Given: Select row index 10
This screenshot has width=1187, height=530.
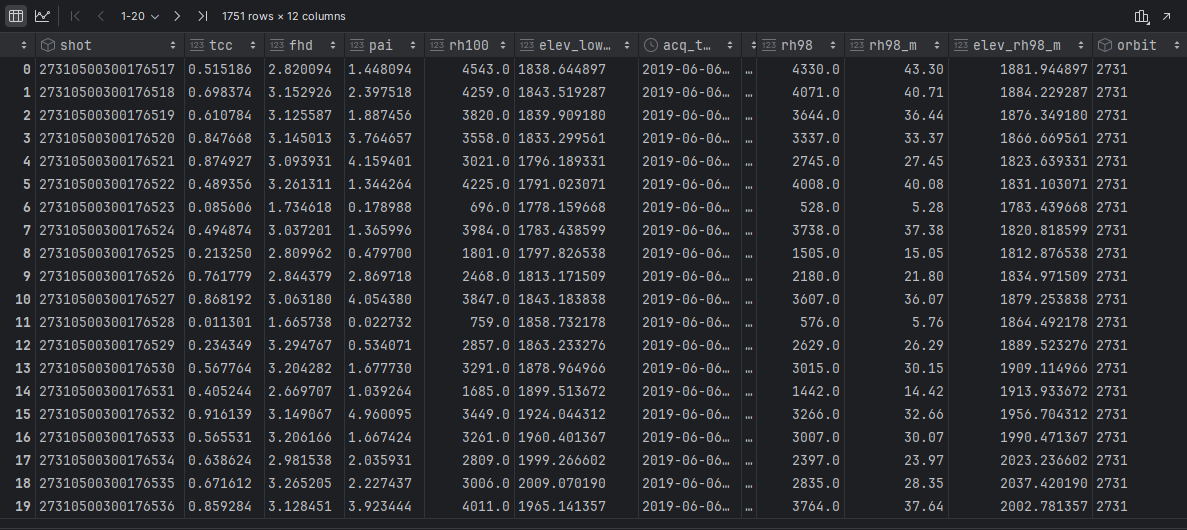Looking at the screenshot, I should click(23, 299).
